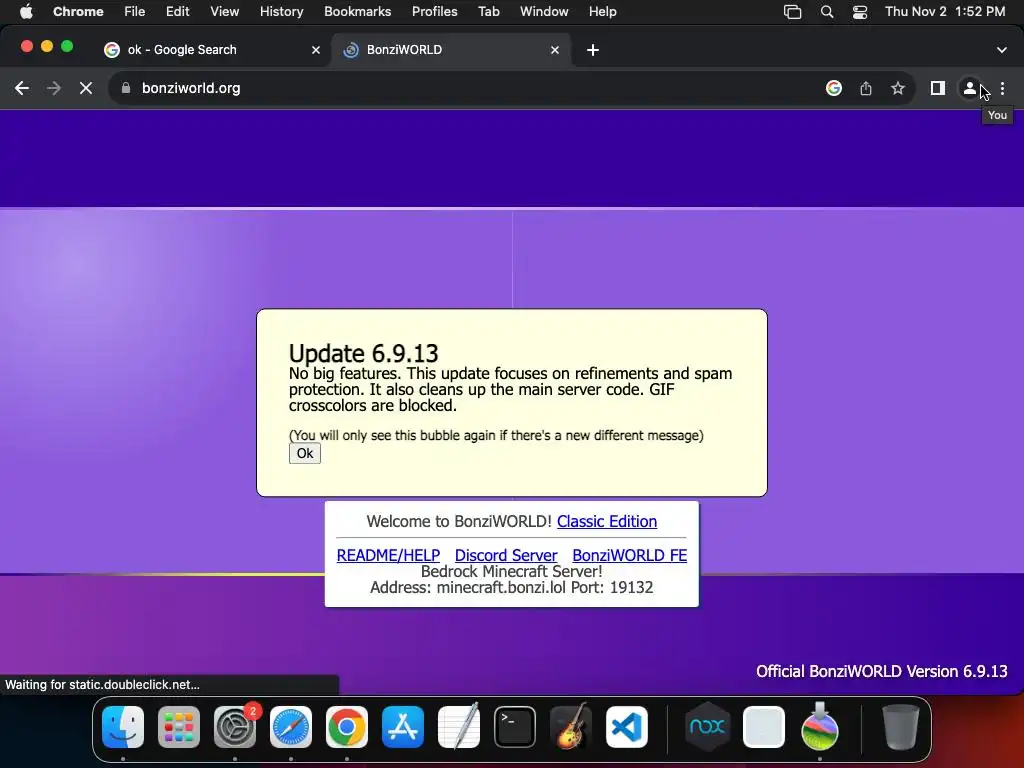The width and height of the screenshot is (1024, 768).
Task: Click the address bar URL
Action: click(x=191, y=88)
